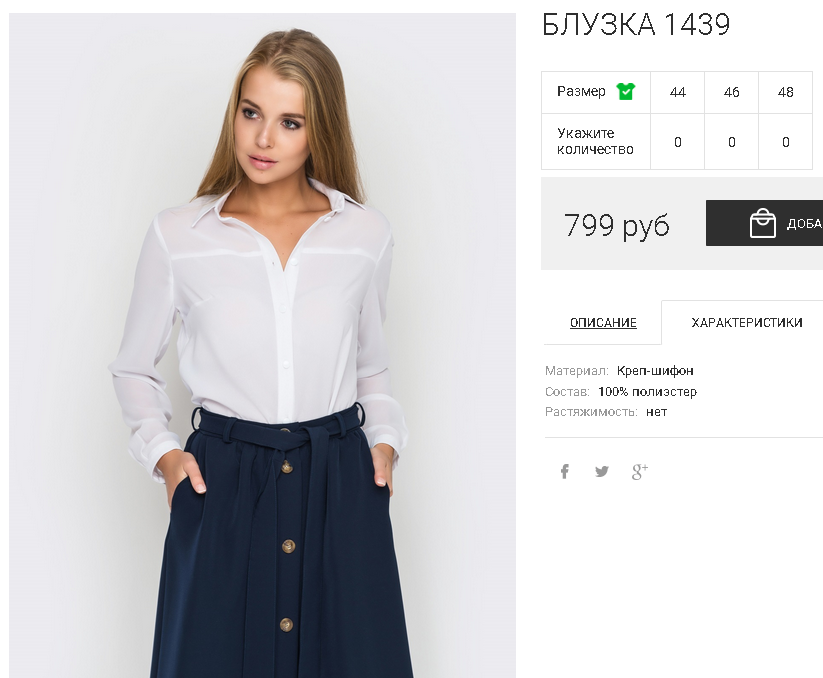
Task: Click the Укажите количество label
Action: 595,141
